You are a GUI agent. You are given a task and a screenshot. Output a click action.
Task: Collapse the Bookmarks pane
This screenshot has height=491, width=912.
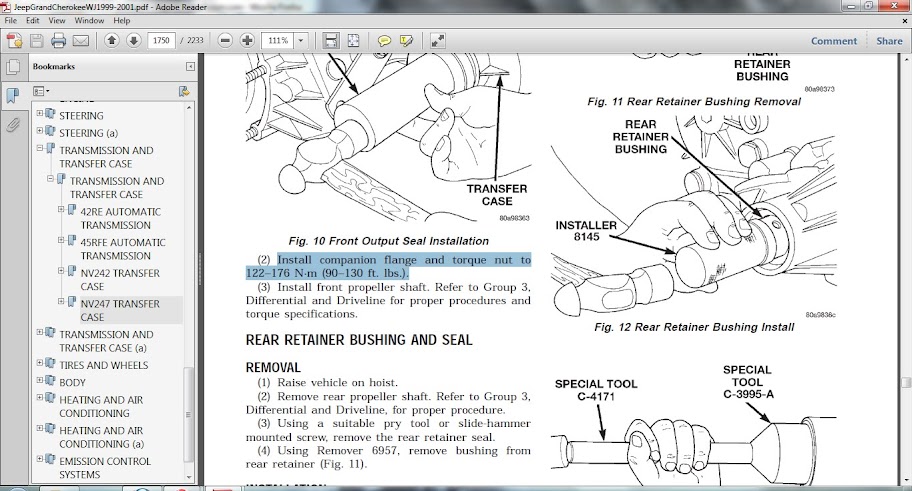[x=190, y=66]
